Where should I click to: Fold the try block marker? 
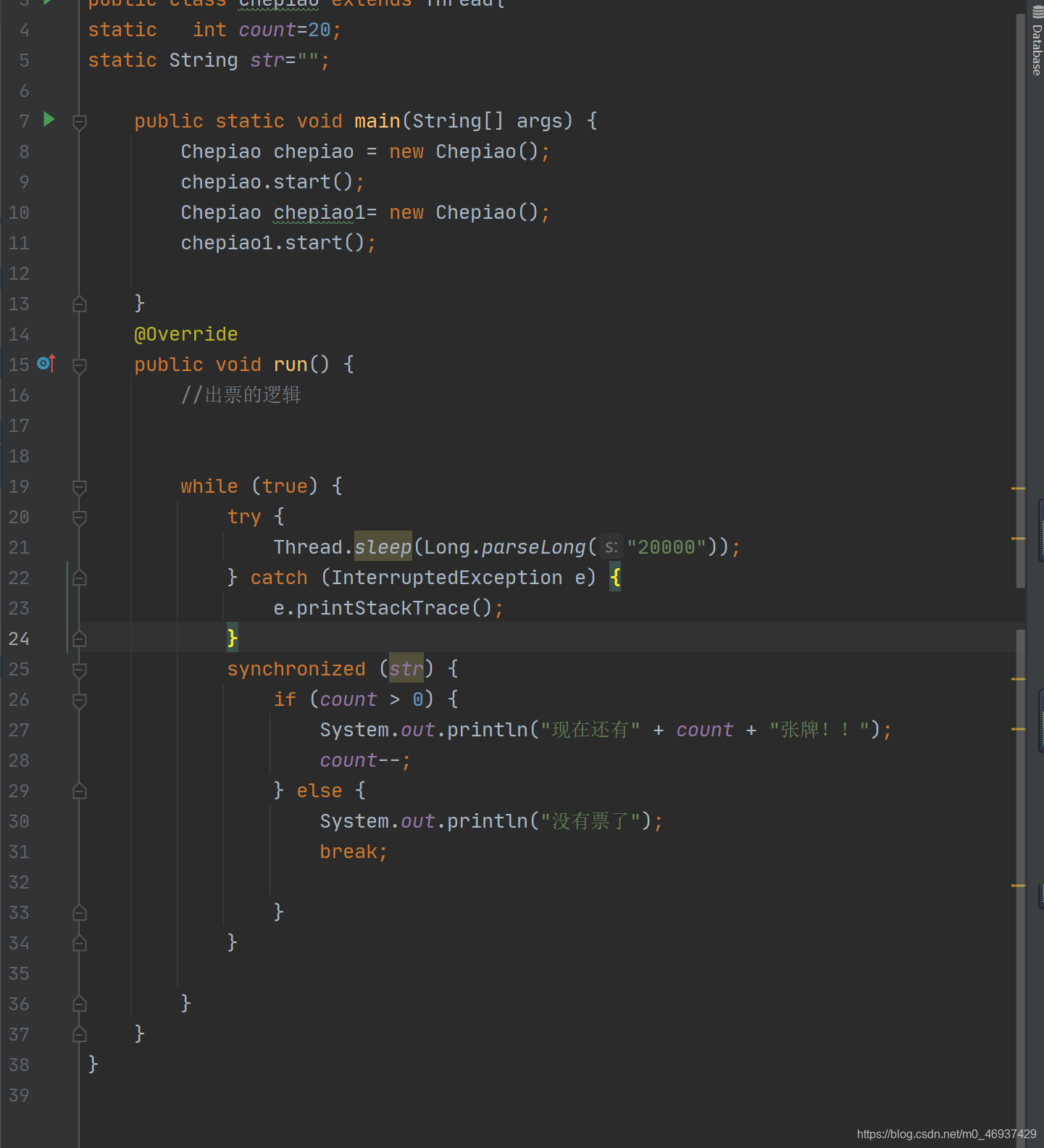(x=80, y=517)
